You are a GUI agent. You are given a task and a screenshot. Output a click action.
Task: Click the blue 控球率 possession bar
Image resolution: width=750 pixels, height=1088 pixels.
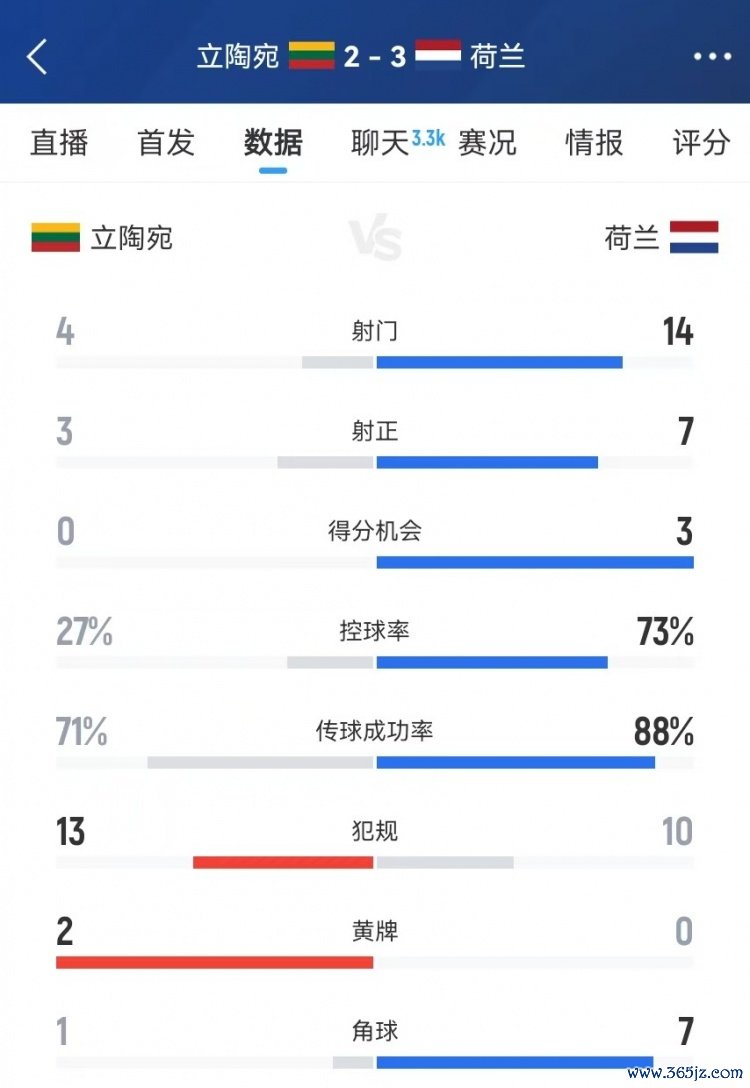click(492, 662)
